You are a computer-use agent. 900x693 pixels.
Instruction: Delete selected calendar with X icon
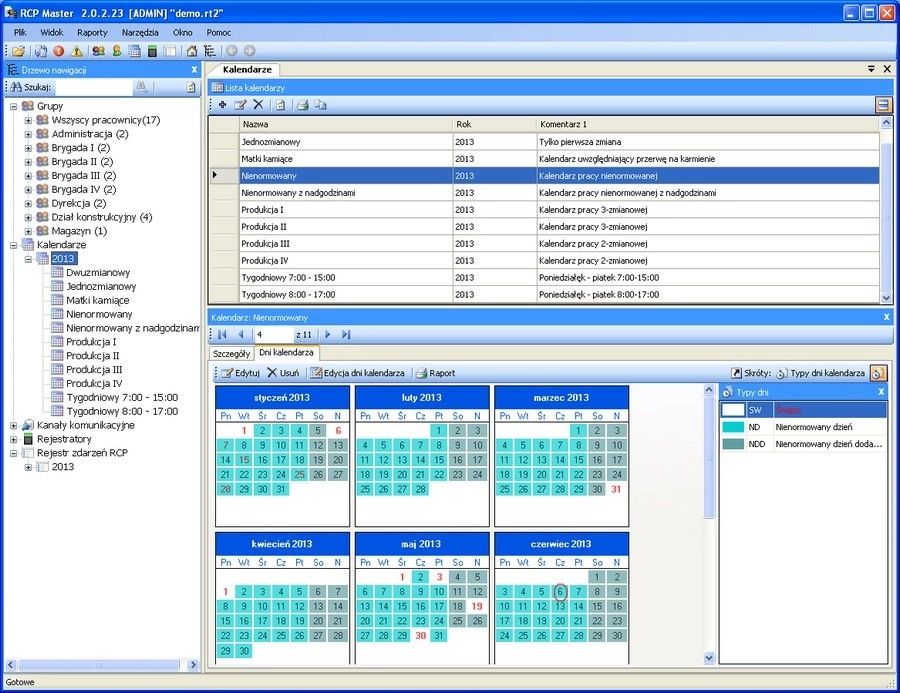coord(258,104)
